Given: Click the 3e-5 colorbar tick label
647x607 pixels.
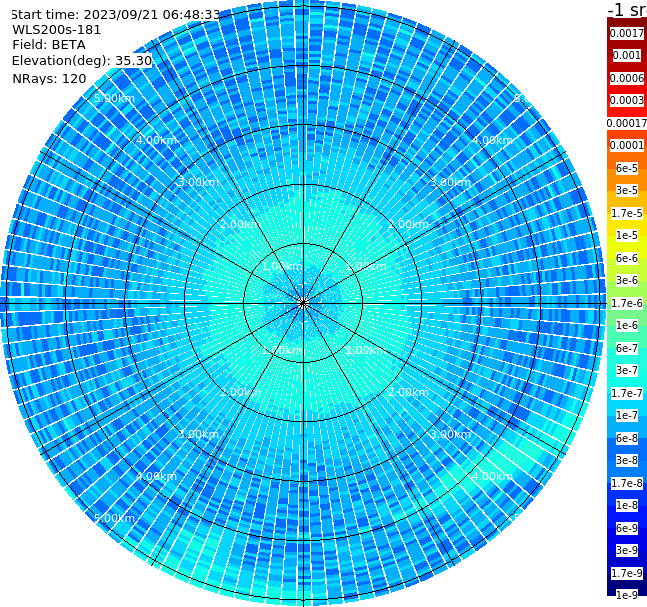Looking at the screenshot, I should pyautogui.click(x=627, y=190).
